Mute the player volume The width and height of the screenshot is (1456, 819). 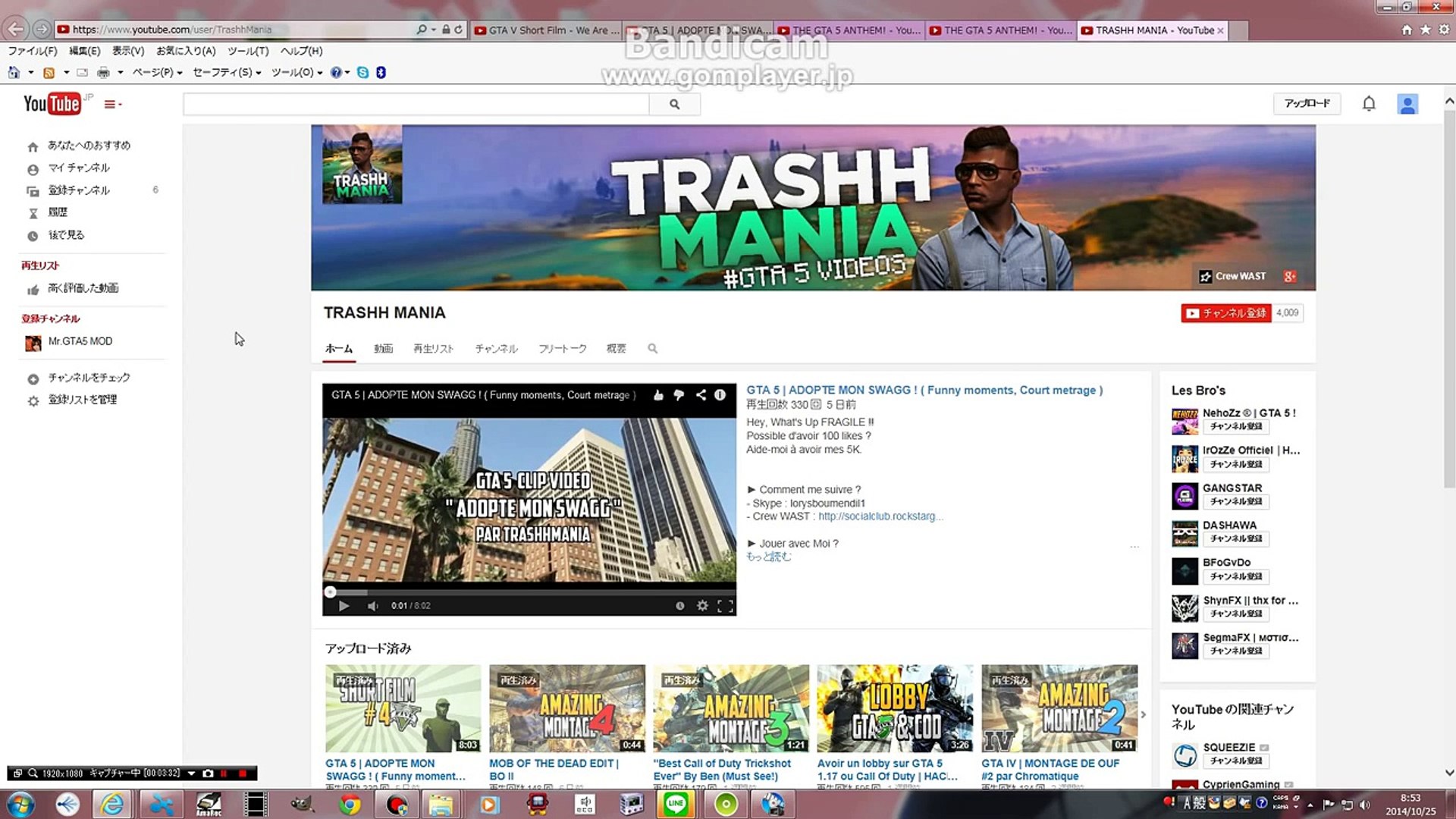(x=372, y=606)
